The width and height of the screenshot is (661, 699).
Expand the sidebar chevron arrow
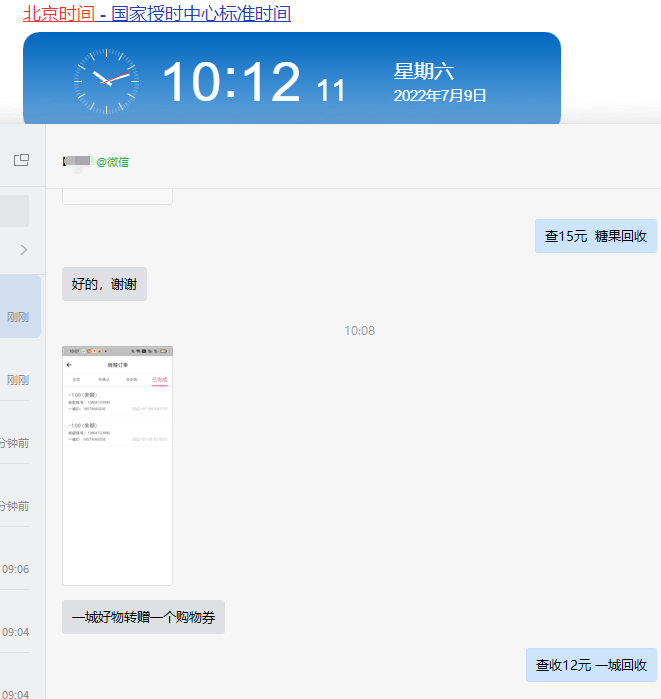click(x=24, y=250)
